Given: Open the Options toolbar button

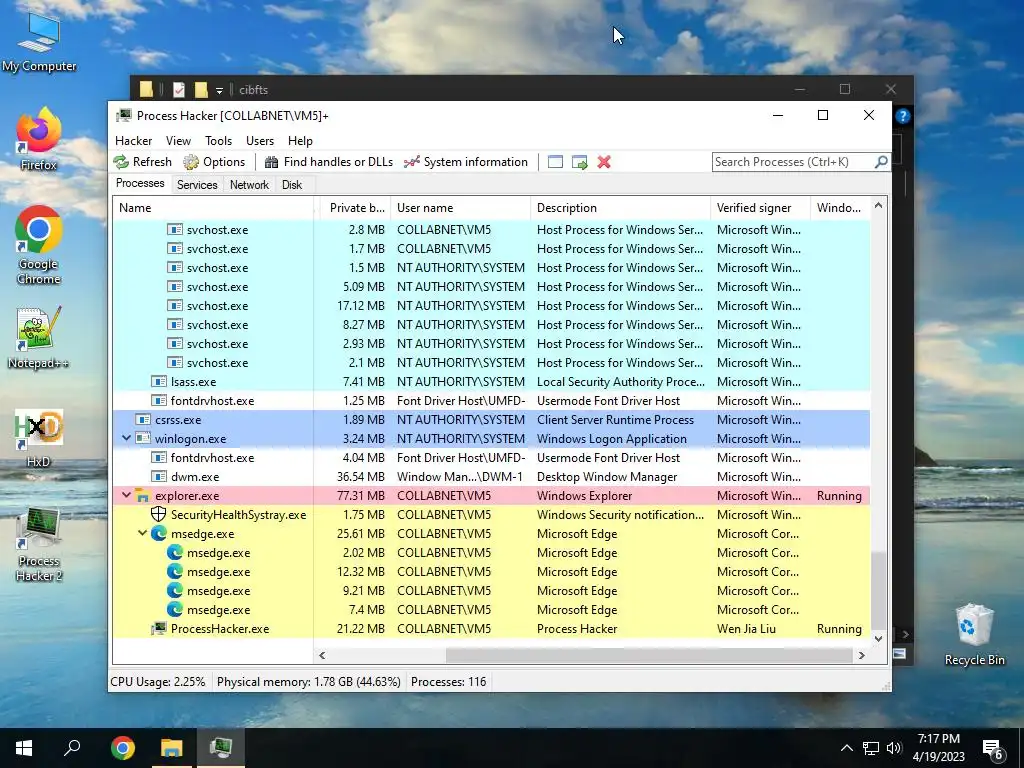Looking at the screenshot, I should tap(214, 162).
